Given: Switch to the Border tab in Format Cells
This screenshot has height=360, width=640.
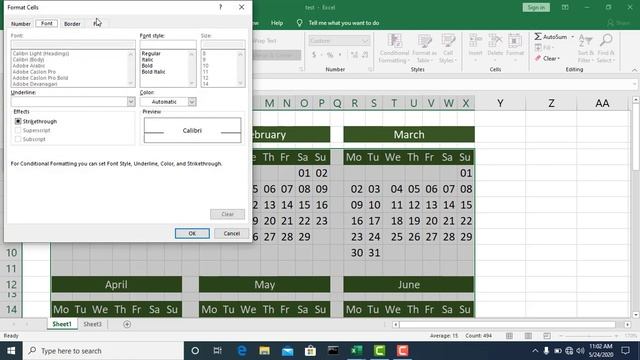Looking at the screenshot, I should click(x=72, y=24).
